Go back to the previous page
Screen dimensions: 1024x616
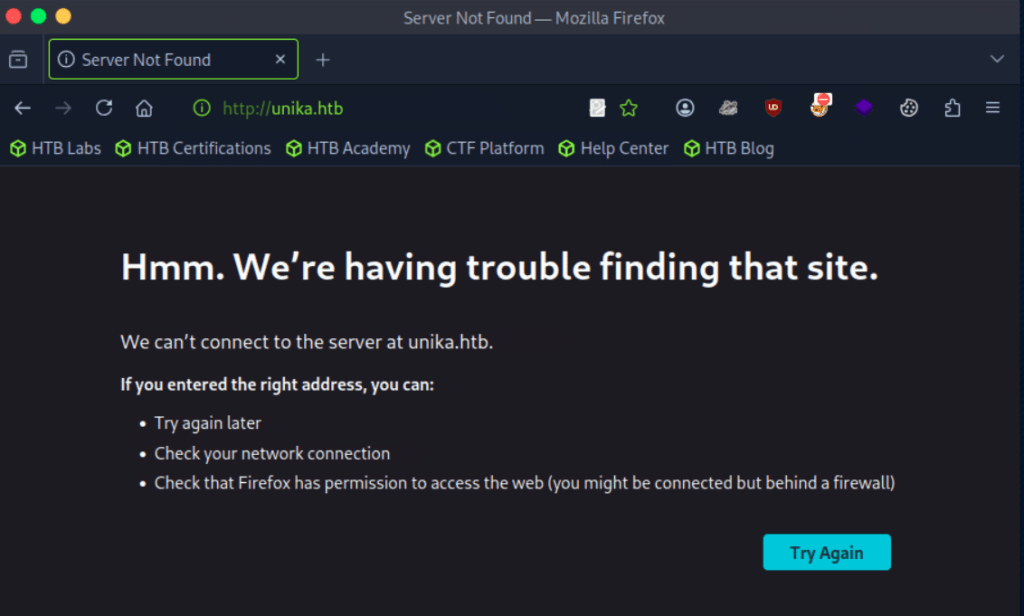pos(23,108)
